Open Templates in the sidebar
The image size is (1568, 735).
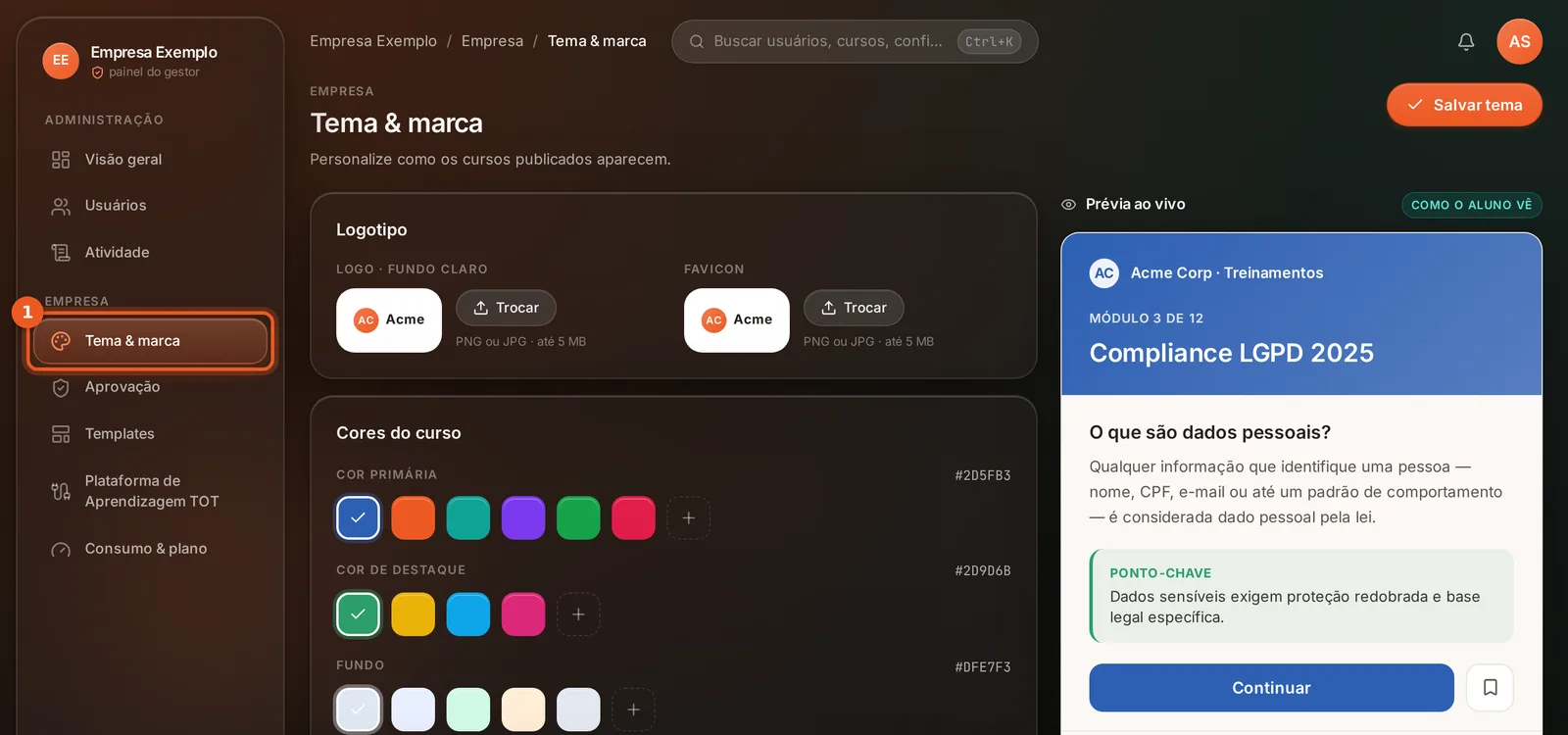point(150,434)
